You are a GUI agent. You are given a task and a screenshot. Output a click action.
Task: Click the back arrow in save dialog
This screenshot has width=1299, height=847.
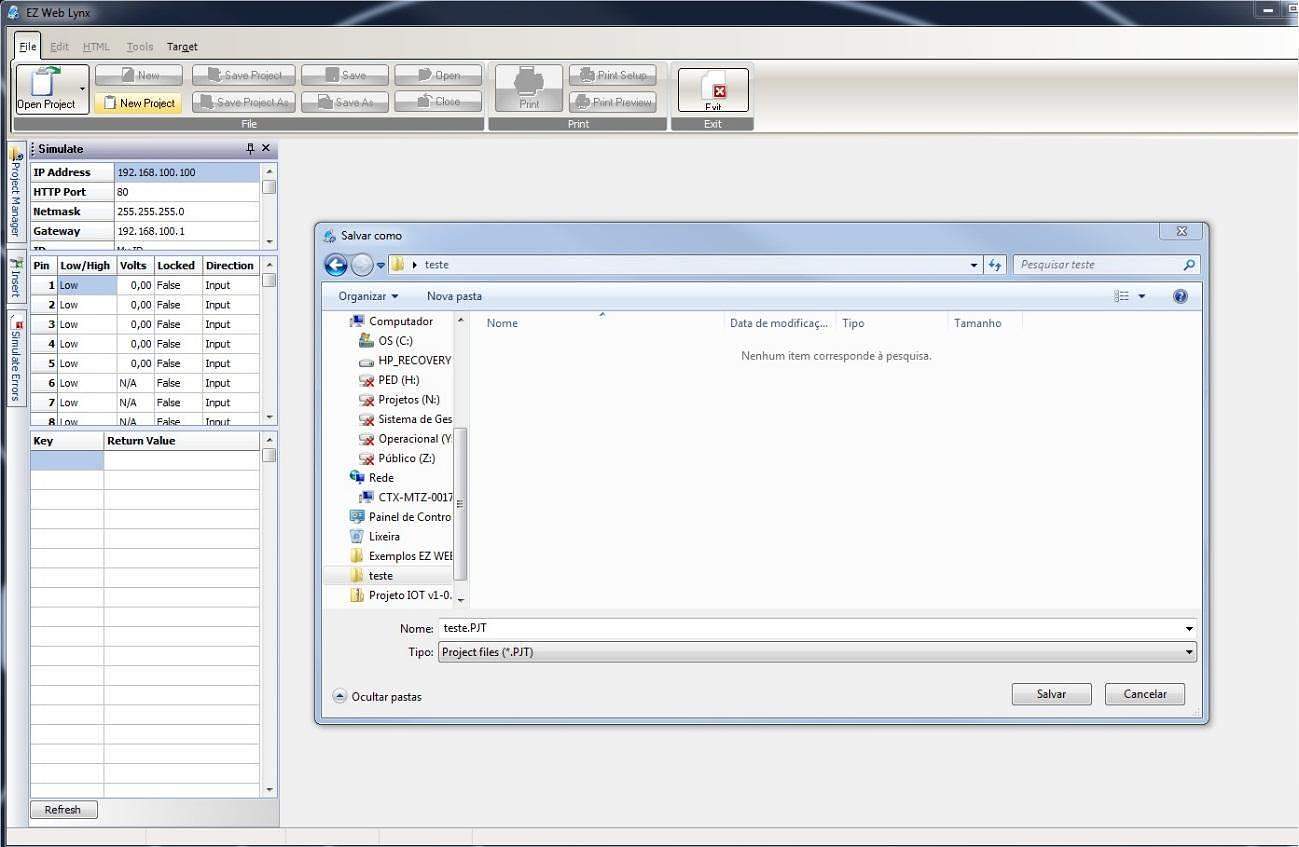(x=336, y=265)
